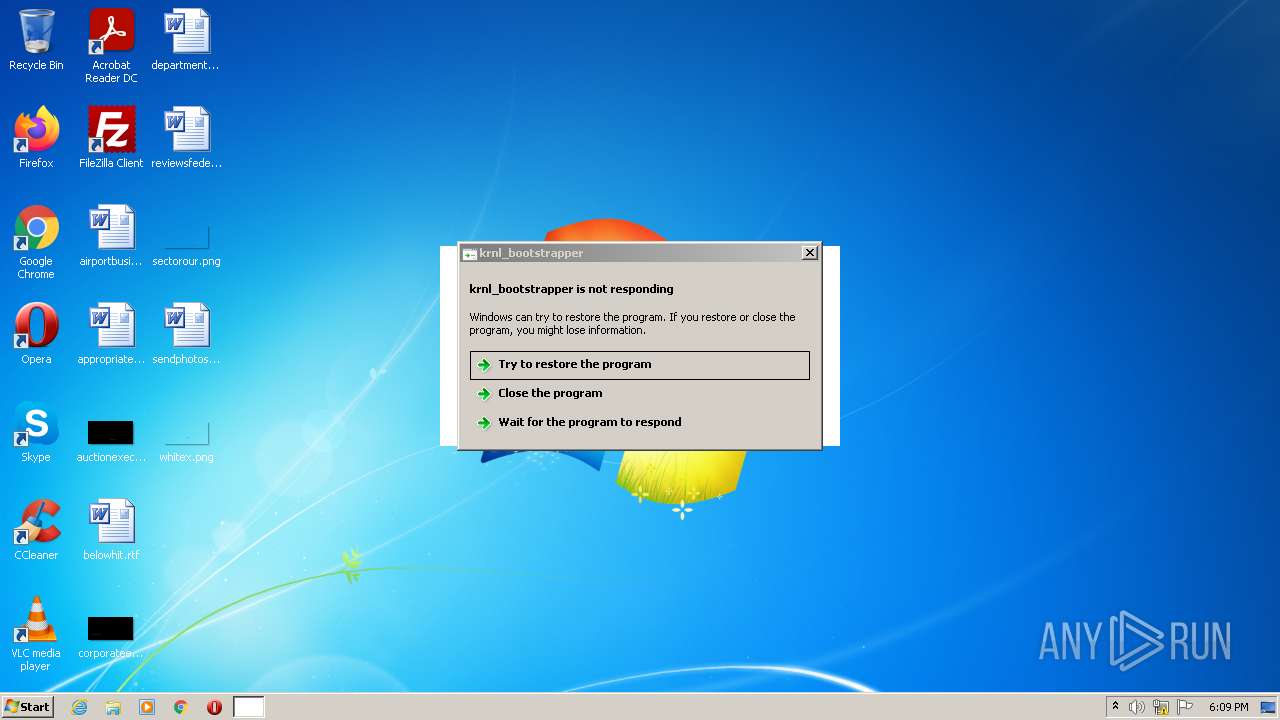
Task: Choose Wait for the program to respond
Action: click(x=640, y=422)
